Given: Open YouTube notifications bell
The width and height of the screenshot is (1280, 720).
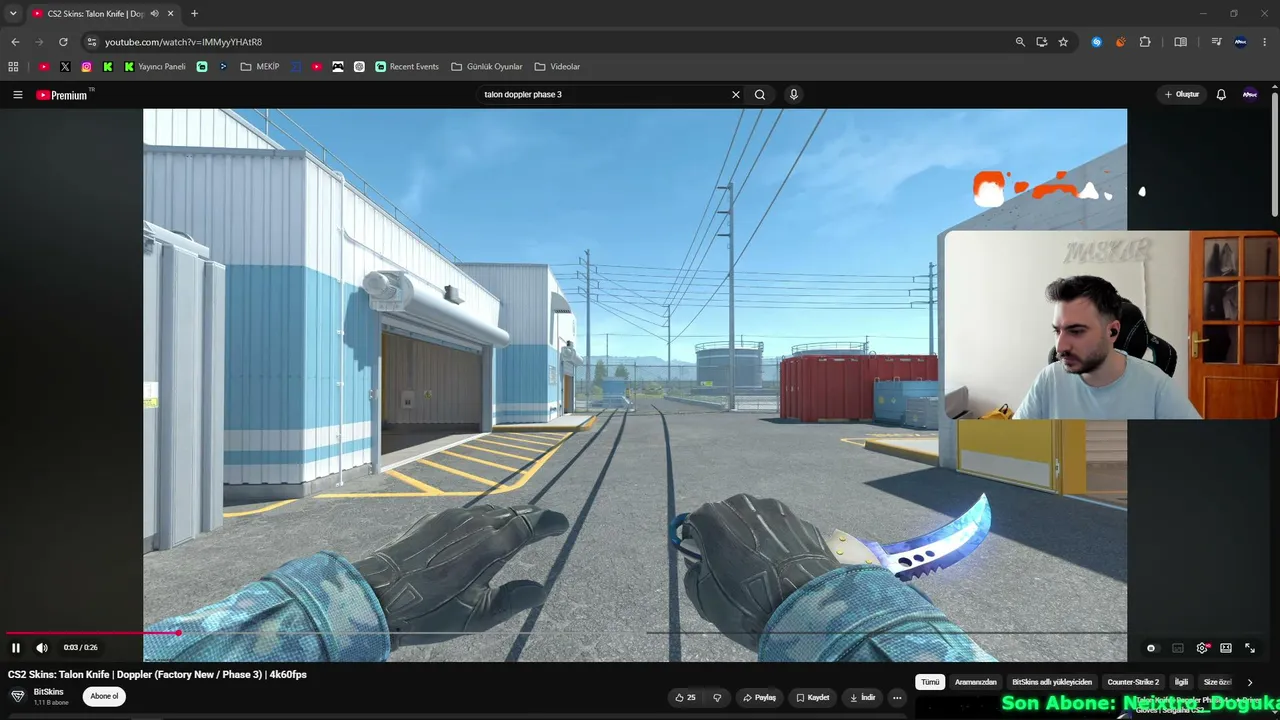Looking at the screenshot, I should 1221,95.
